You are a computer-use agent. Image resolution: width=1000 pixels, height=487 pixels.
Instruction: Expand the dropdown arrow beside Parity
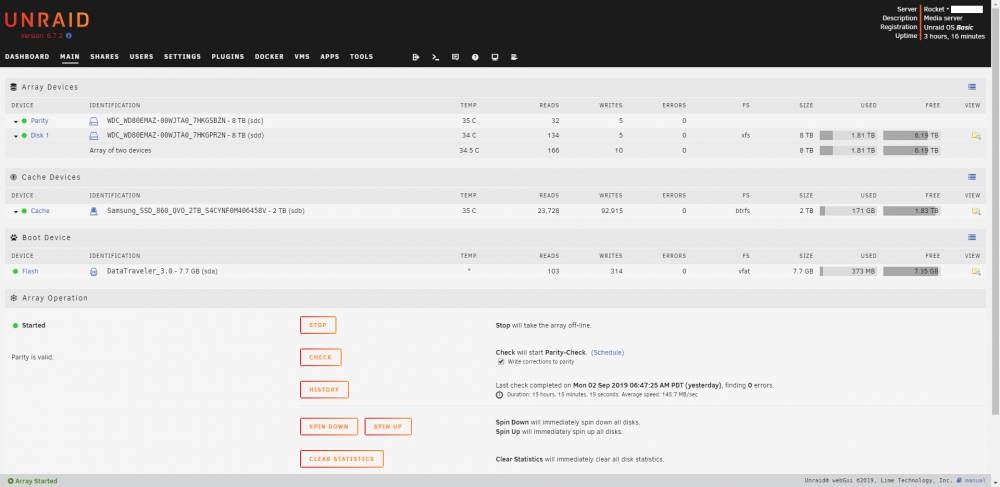[x=15, y=121]
